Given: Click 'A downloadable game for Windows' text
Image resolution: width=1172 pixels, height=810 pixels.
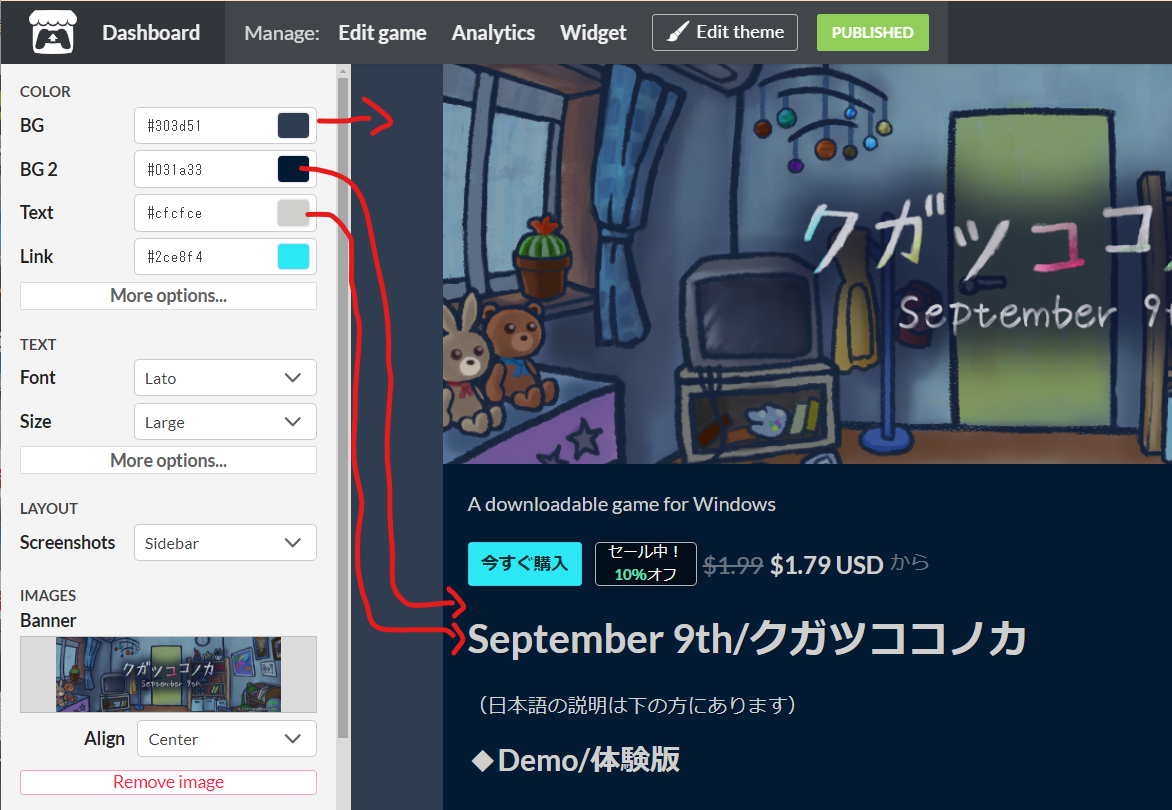Looking at the screenshot, I should coord(622,504).
